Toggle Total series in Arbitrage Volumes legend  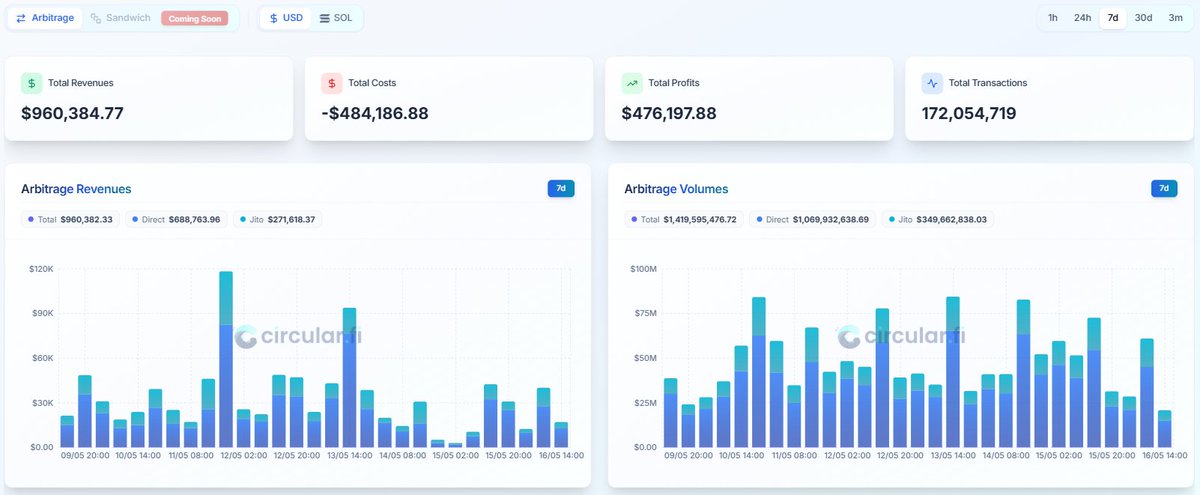tap(684, 219)
